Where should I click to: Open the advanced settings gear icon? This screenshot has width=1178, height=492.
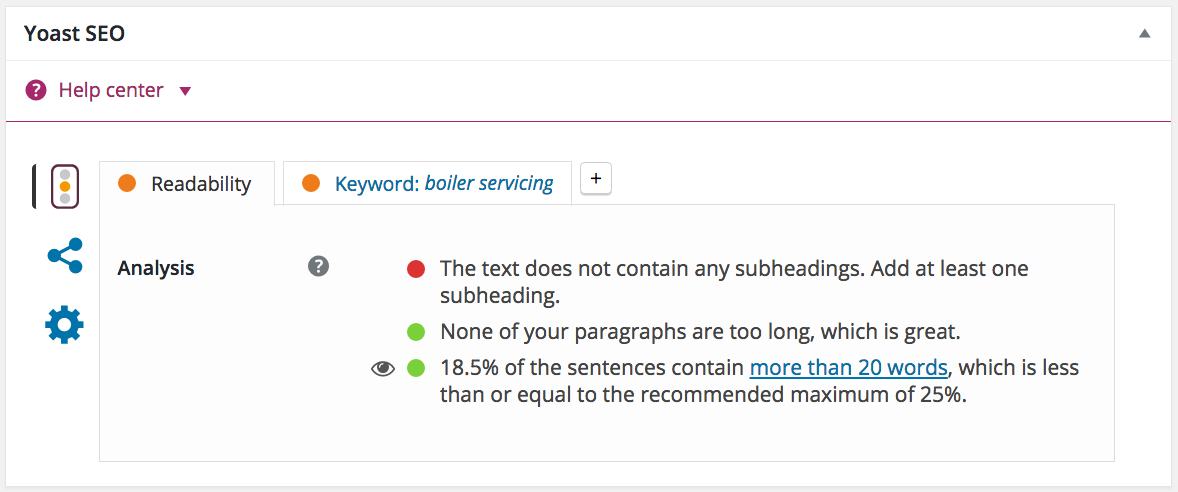(x=65, y=325)
